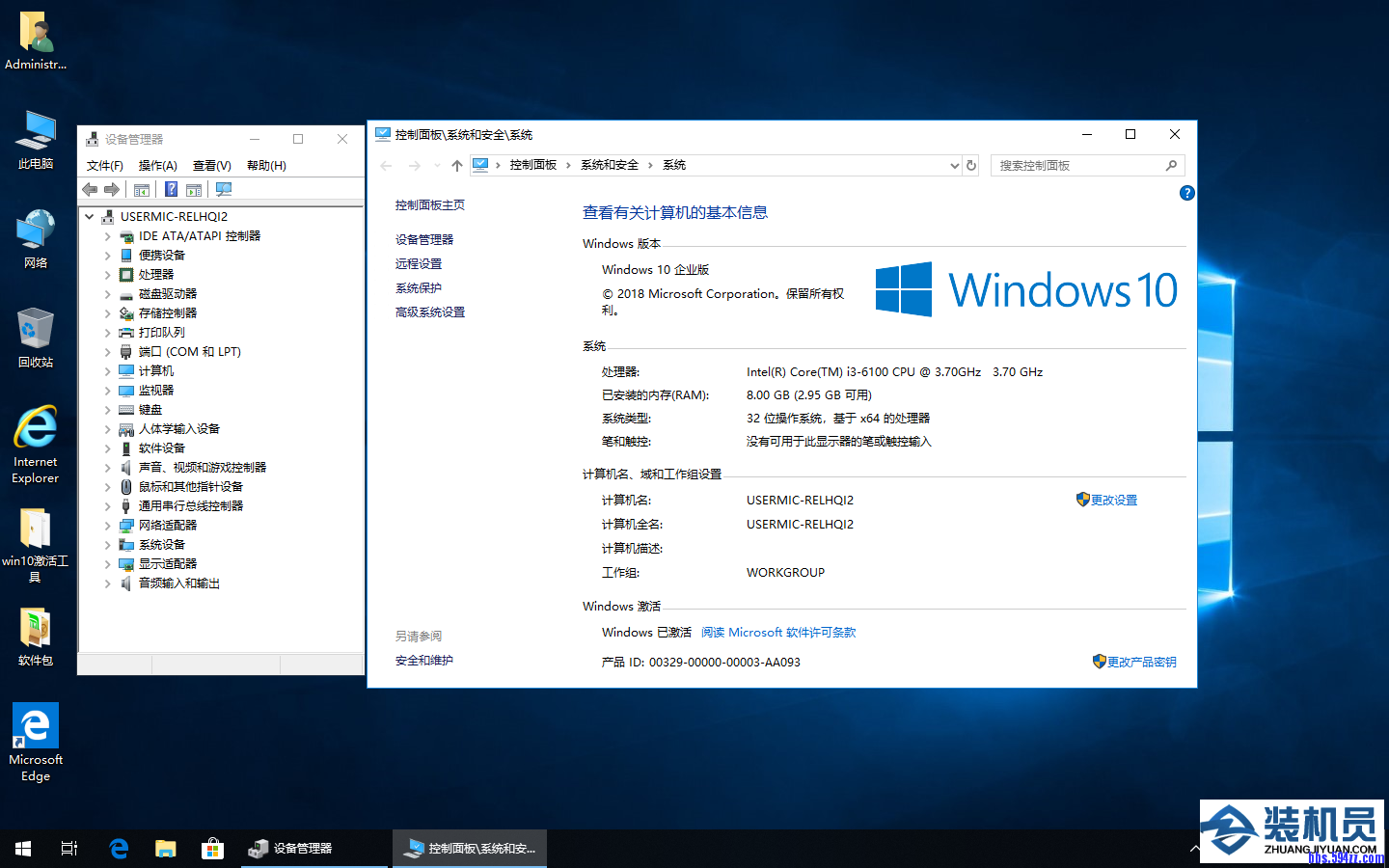Expand the 显示适配器 (display adapters) node
This screenshot has width=1389, height=868.
pyautogui.click(x=107, y=564)
